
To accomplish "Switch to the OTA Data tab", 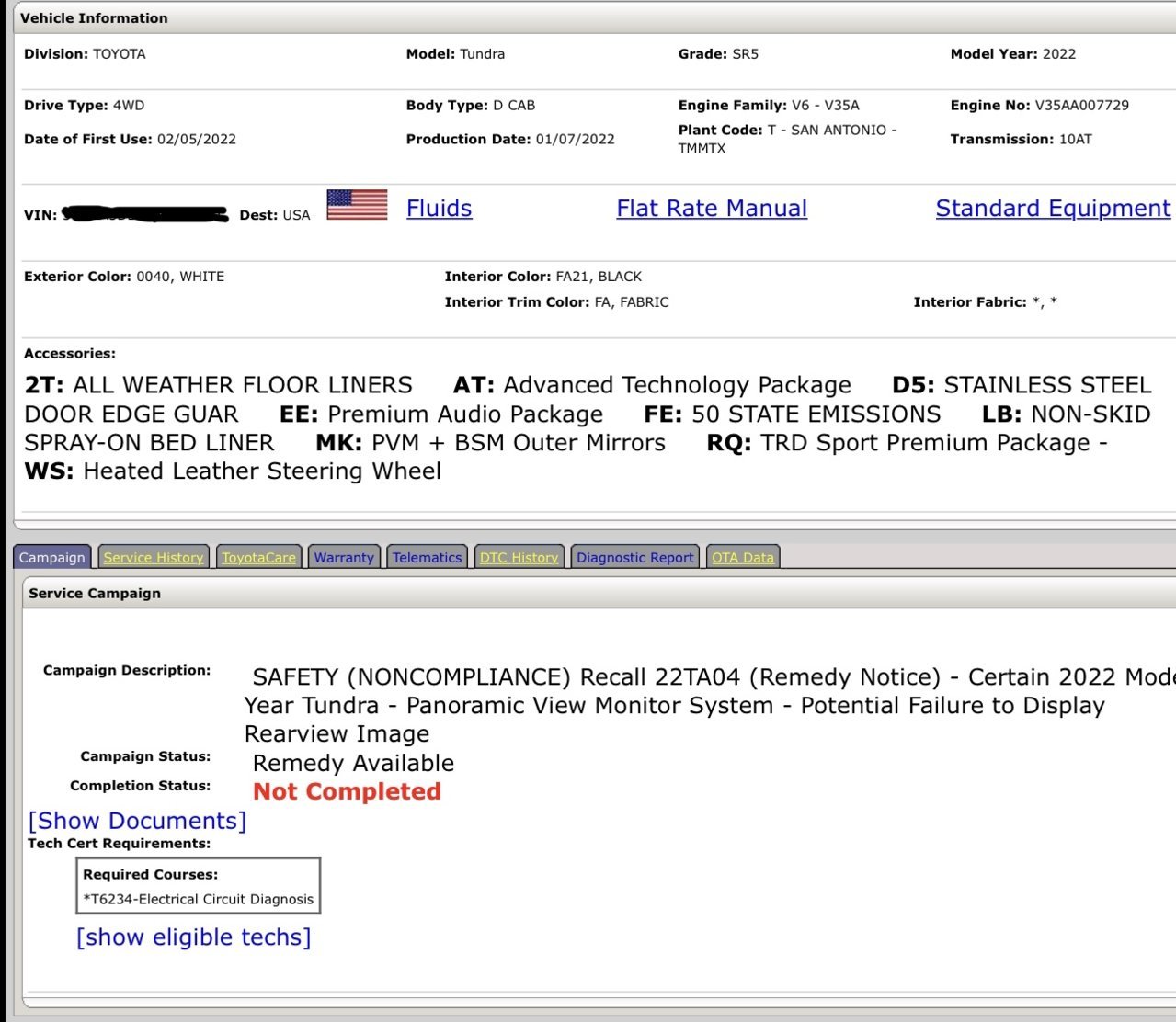I will [743, 557].
